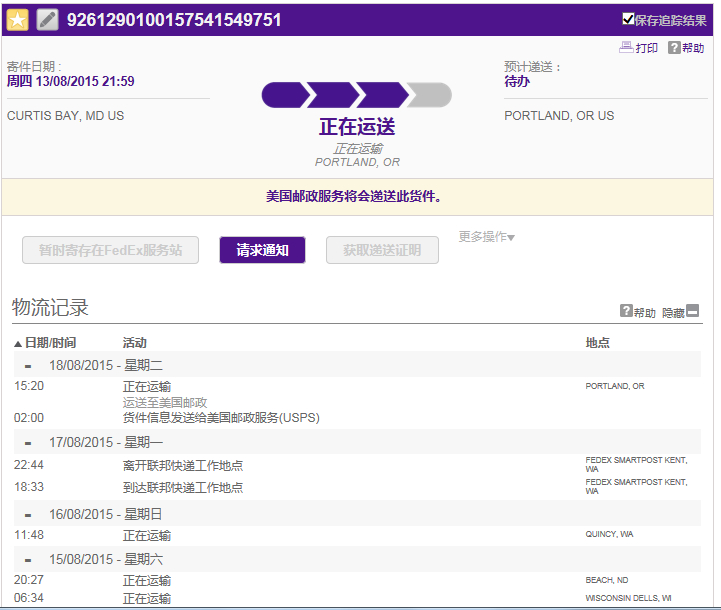Click the 11:48 time entry
This screenshot has width=721, height=610.
29,535
